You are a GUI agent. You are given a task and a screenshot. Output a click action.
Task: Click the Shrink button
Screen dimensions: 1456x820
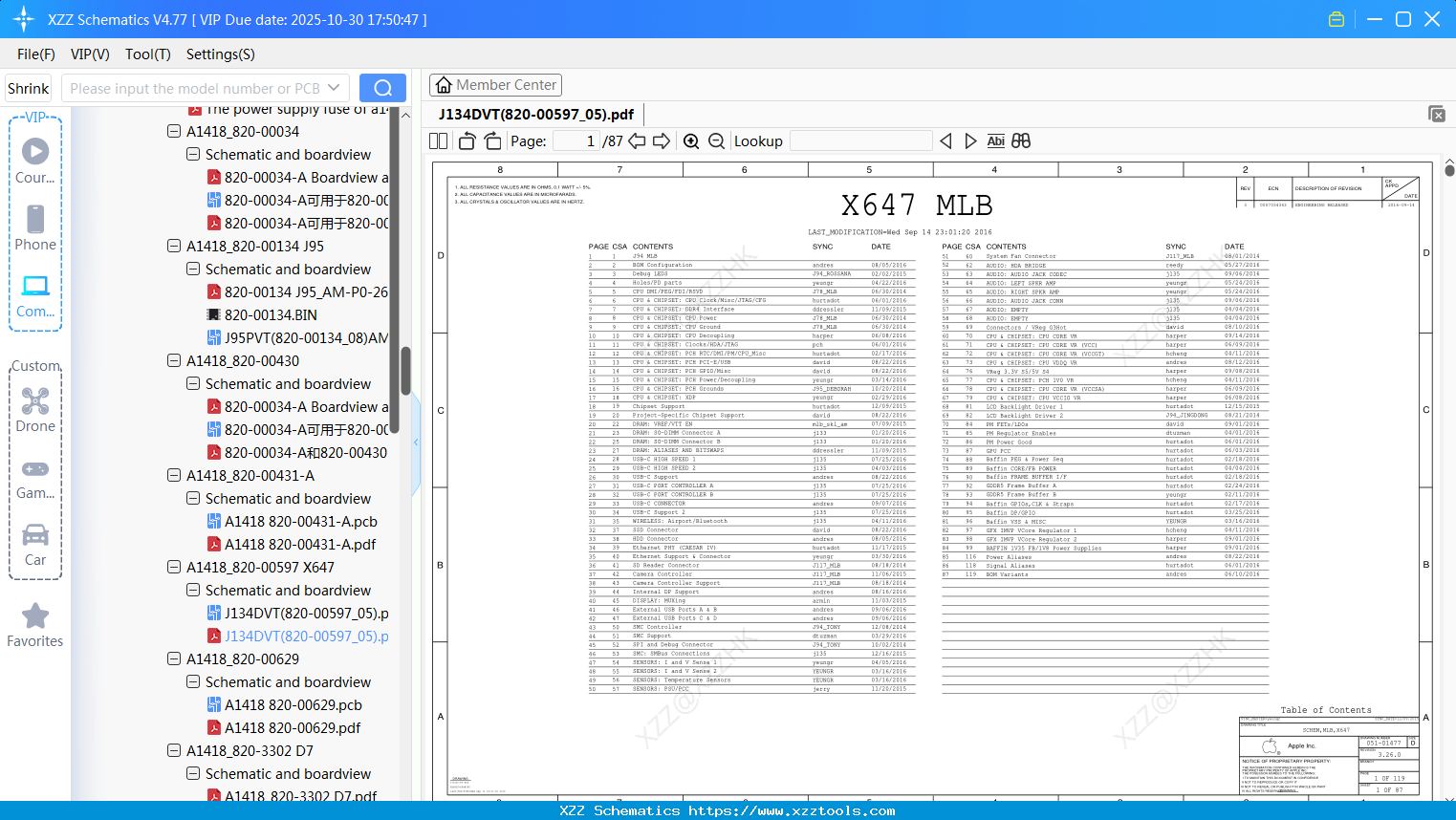point(29,88)
